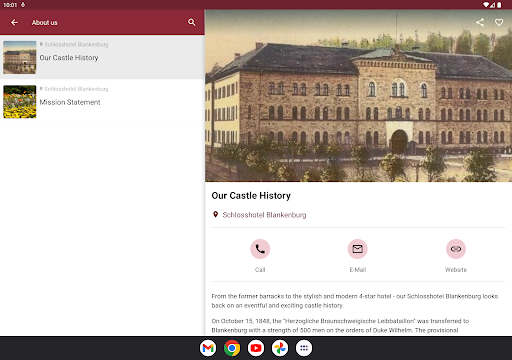Image resolution: width=512 pixels, height=360 pixels.
Task: Open YouTube from the taskbar
Action: click(x=256, y=348)
